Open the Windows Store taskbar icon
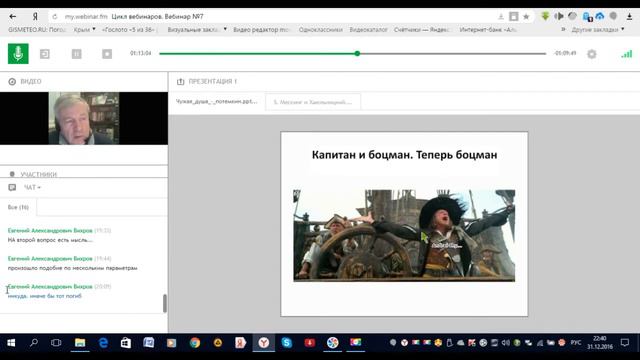Screen dimensions: 640x360 [x=126, y=343]
